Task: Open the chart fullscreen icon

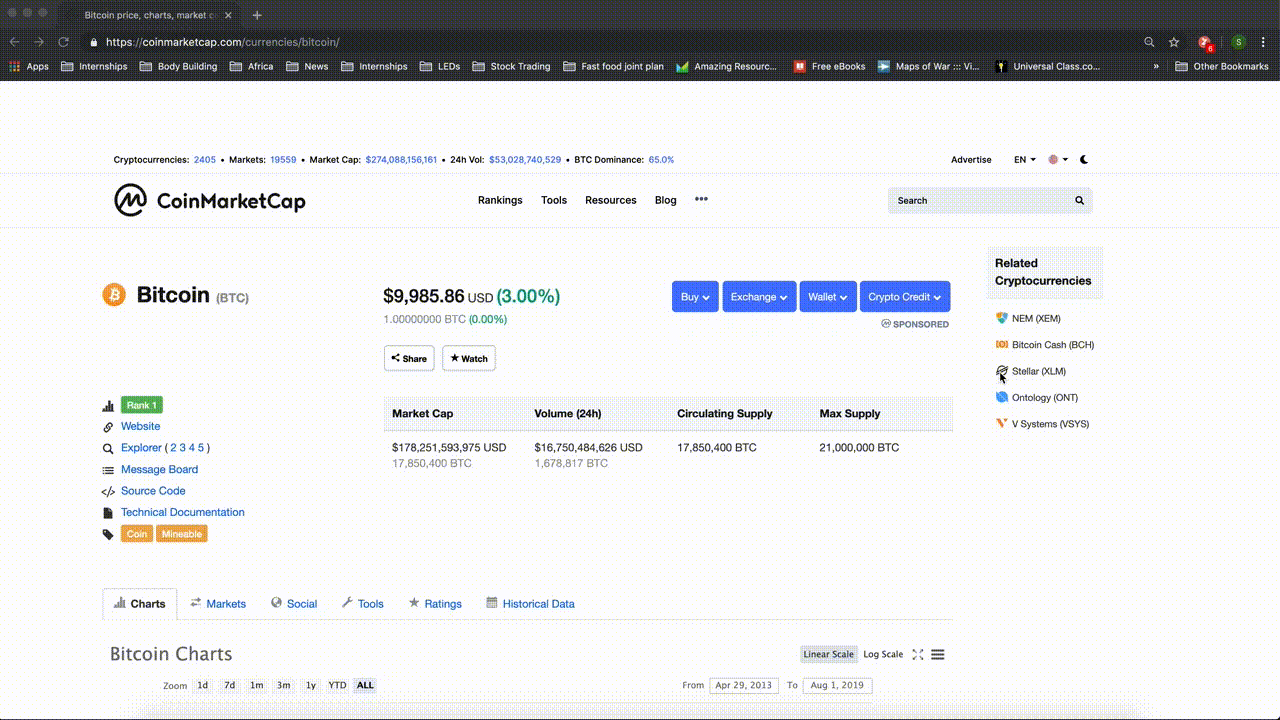Action: [917, 654]
